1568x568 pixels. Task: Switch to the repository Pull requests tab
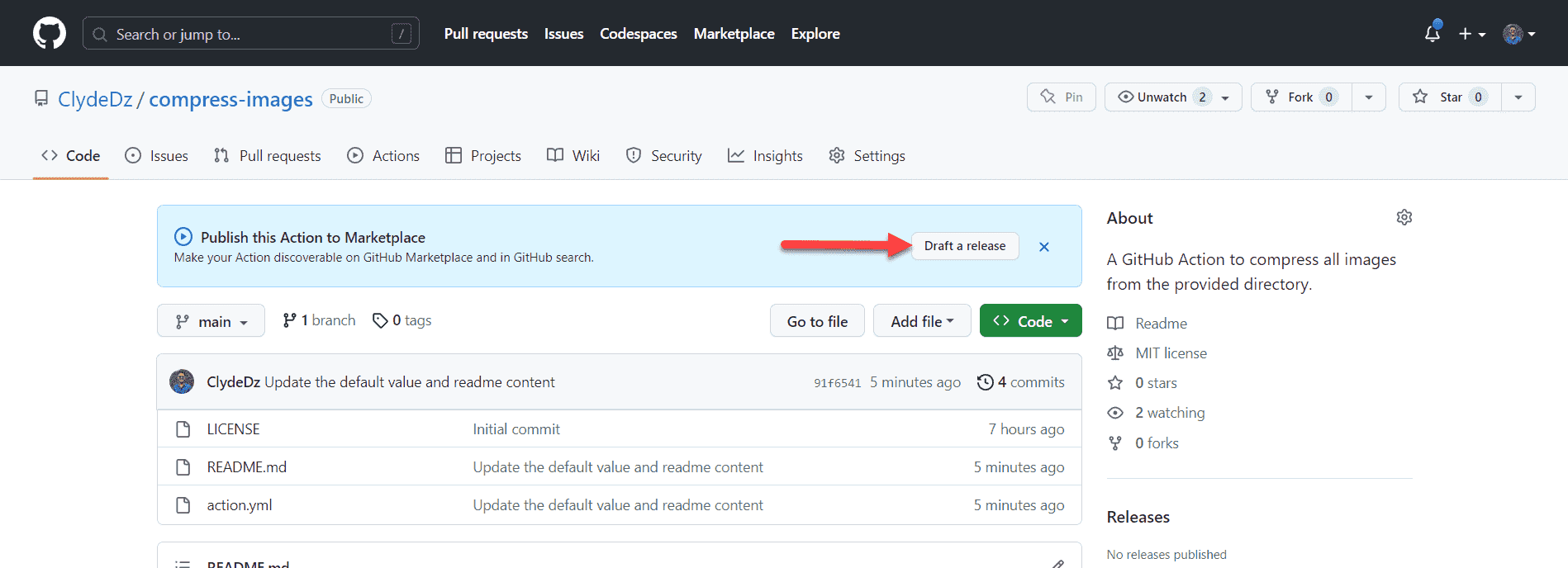(267, 156)
